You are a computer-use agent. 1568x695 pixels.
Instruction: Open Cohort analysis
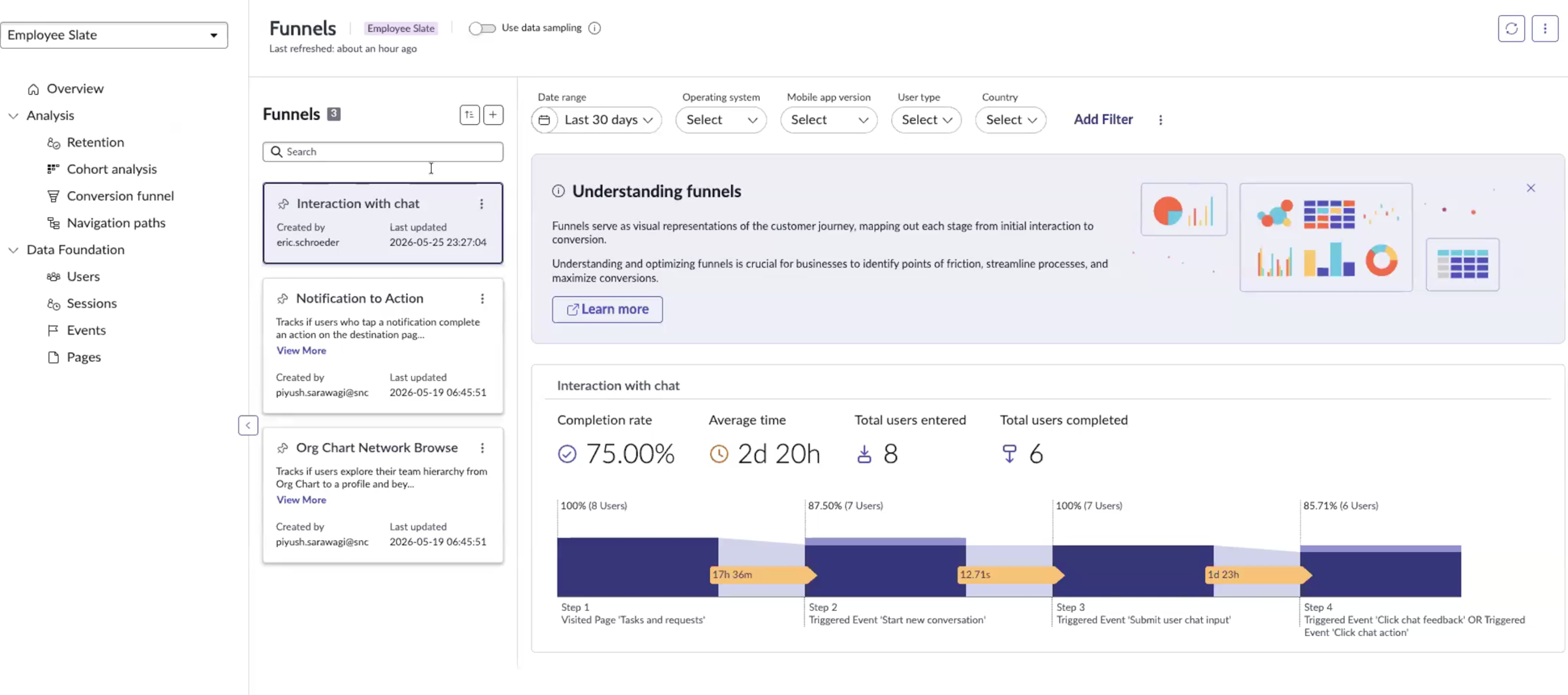click(102, 169)
